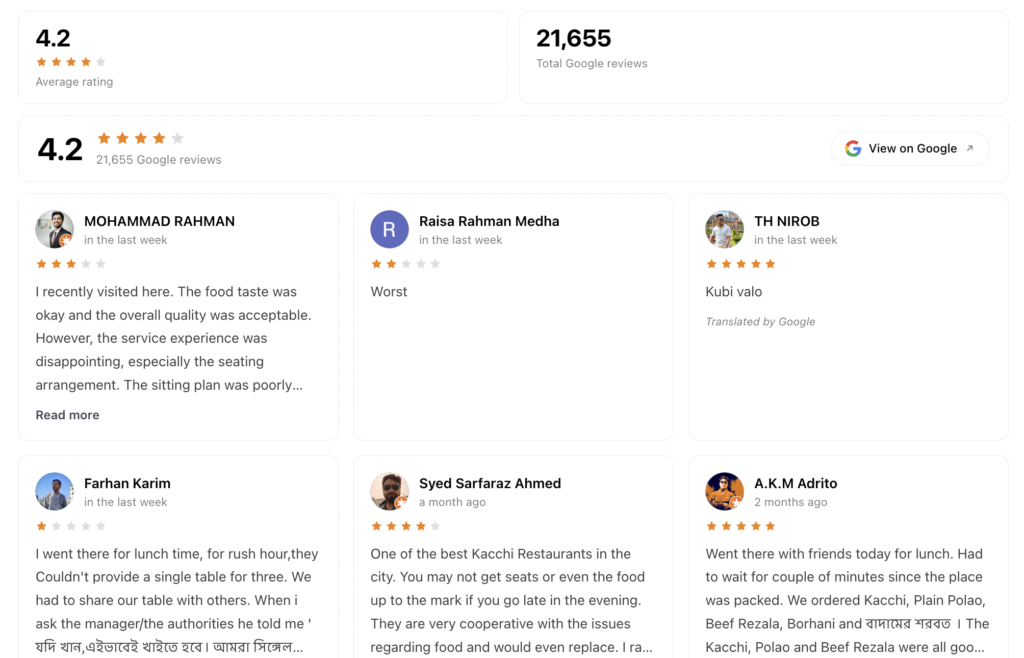Click the name TH NIROB
1024x658 pixels.
tap(786, 221)
